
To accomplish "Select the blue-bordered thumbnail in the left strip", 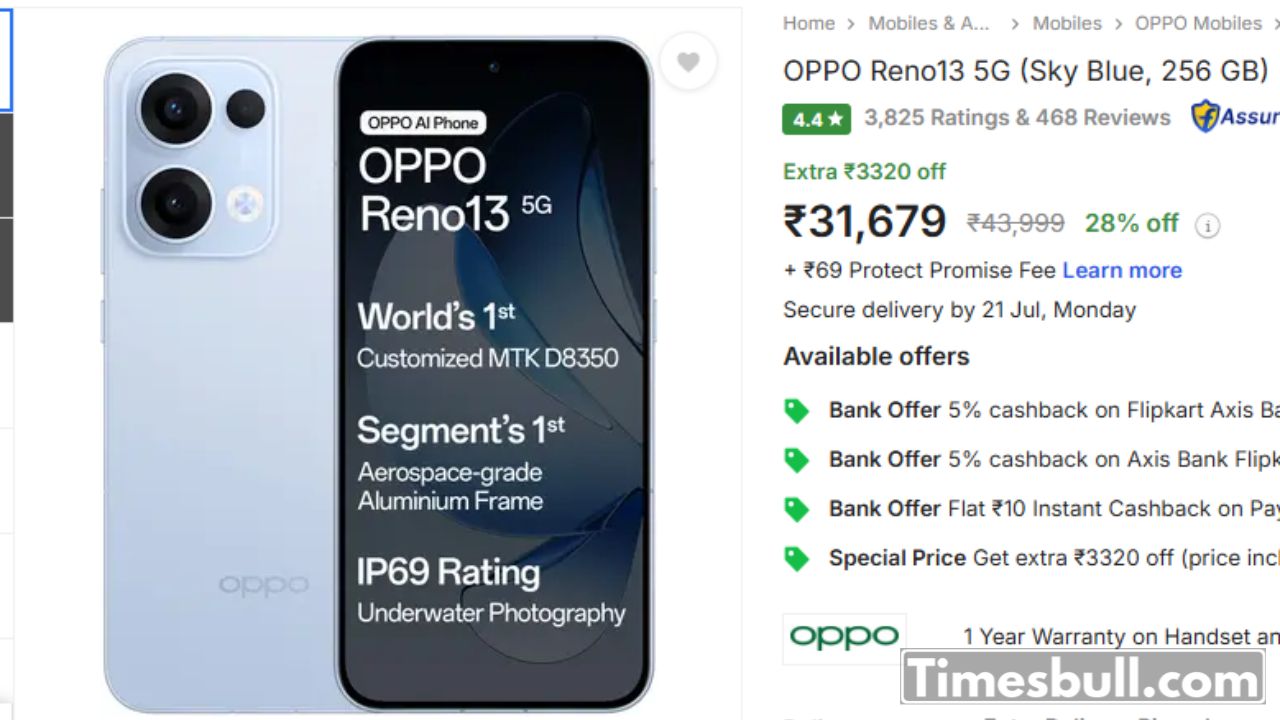I will (5, 61).
